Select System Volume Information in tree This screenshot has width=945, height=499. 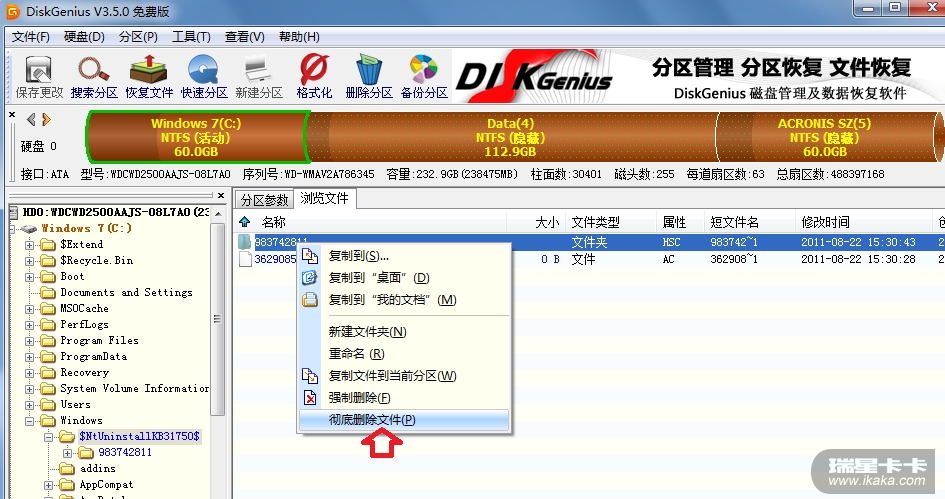[134, 389]
